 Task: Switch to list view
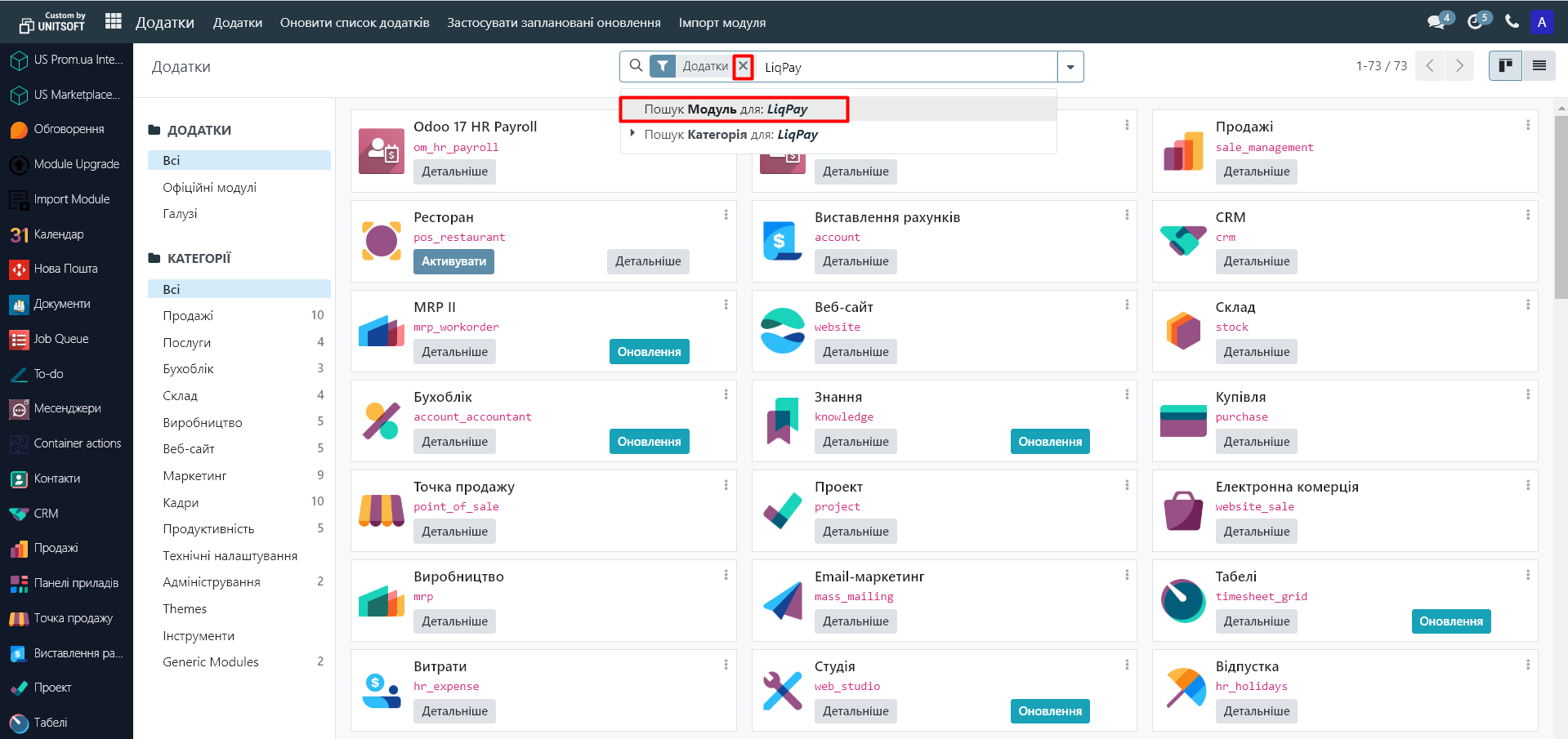click(1539, 66)
